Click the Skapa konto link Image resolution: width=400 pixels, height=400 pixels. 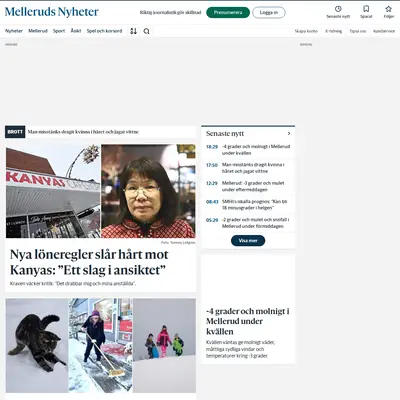pyautogui.click(x=306, y=31)
